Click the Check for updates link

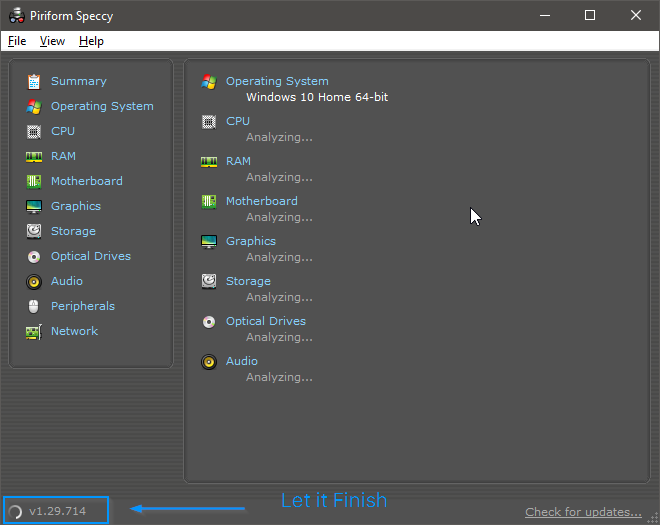click(x=583, y=512)
